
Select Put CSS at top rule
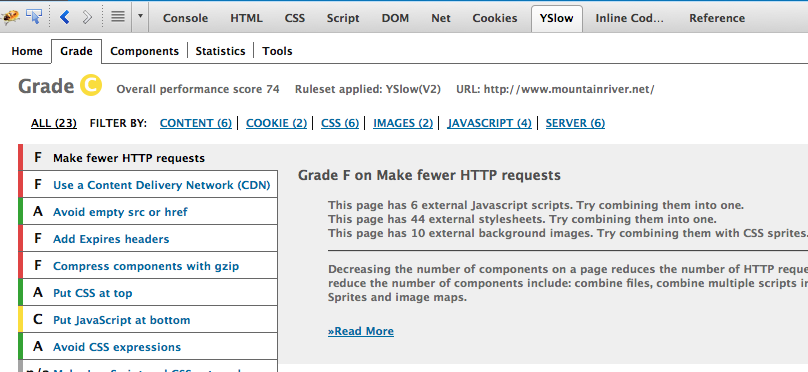tap(149, 293)
